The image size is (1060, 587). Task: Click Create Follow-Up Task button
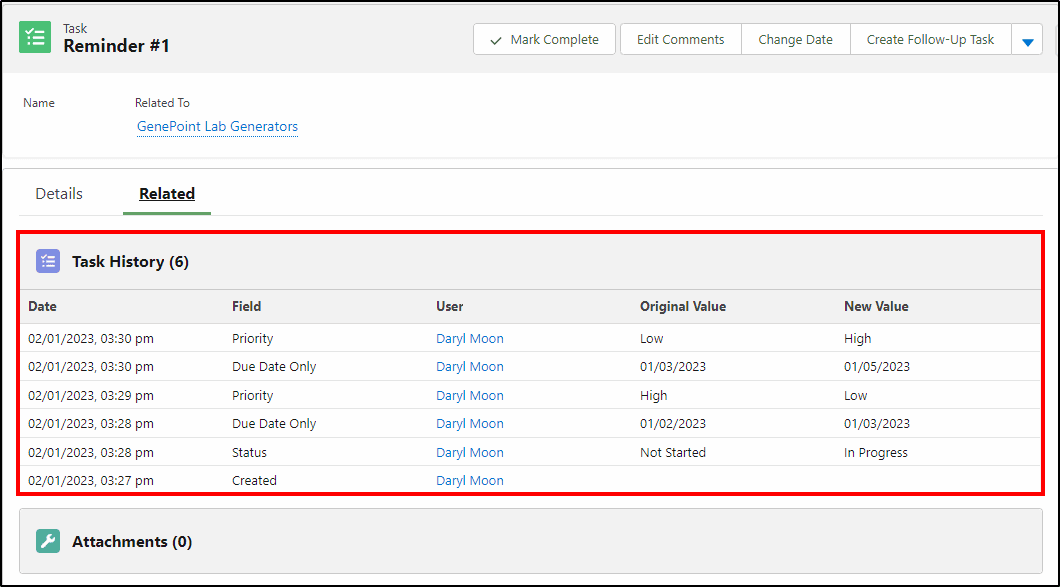click(x=930, y=40)
